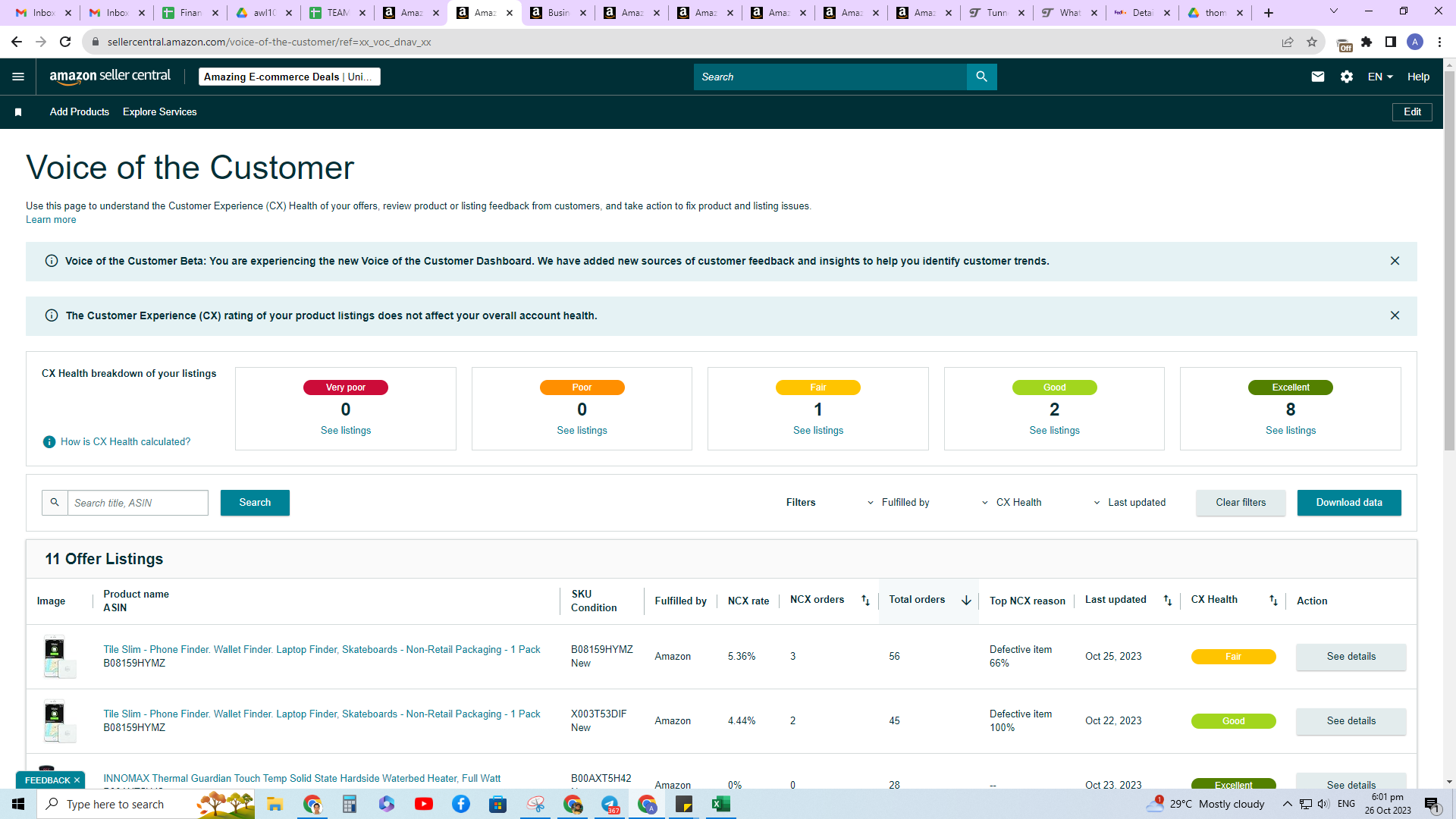Open Explore Services in the navigation bar
The width and height of the screenshot is (1456, 819).
click(160, 112)
